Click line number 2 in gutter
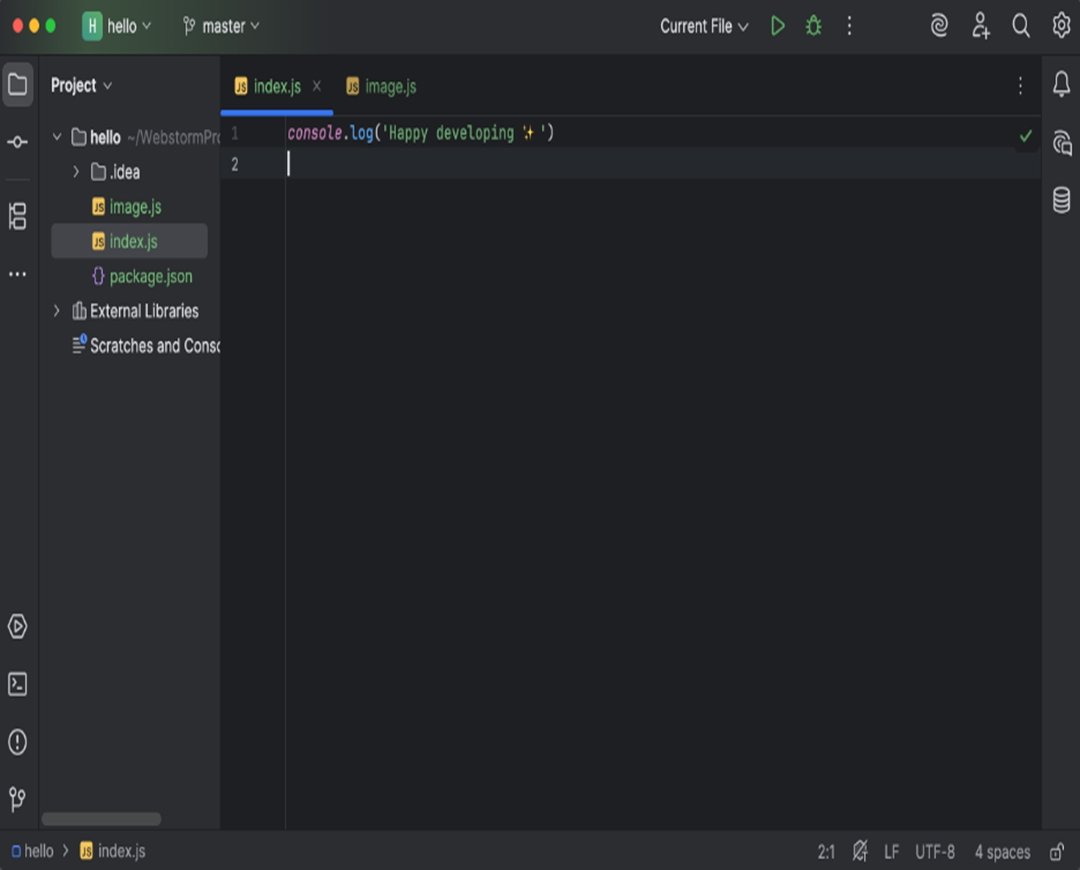Viewport: 1080px width, 870px height. [x=235, y=165]
